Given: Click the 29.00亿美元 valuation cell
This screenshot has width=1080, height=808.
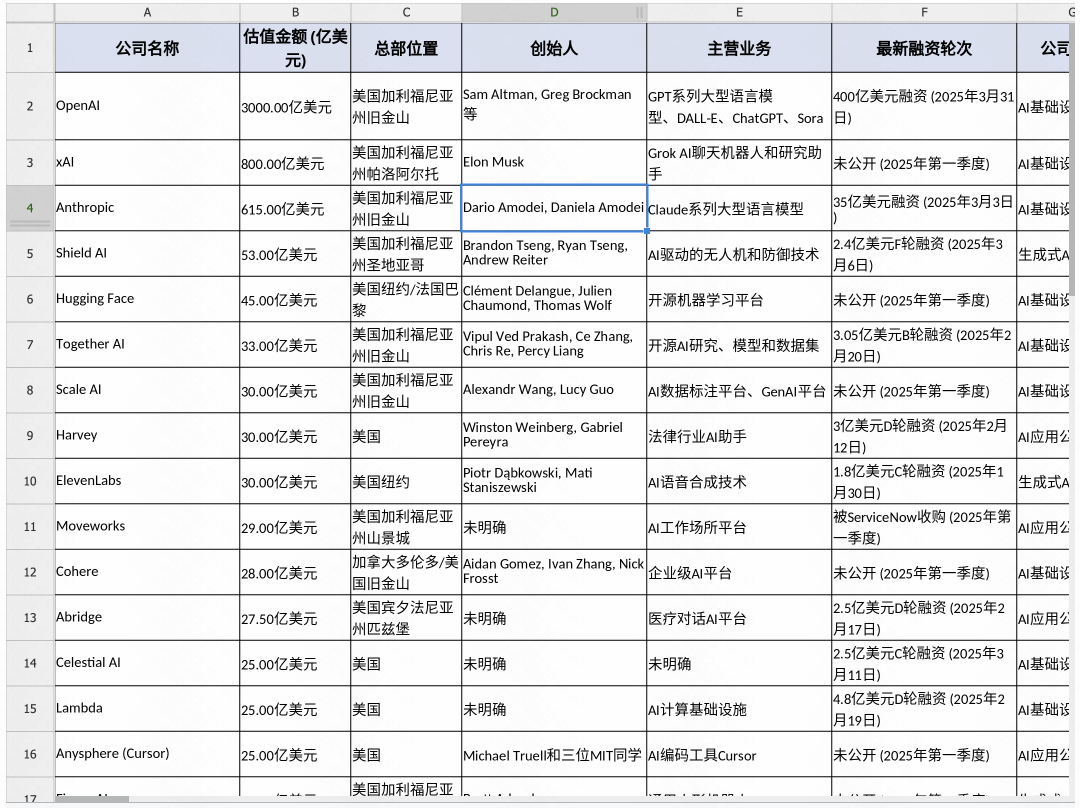Looking at the screenshot, I should [x=295, y=526].
